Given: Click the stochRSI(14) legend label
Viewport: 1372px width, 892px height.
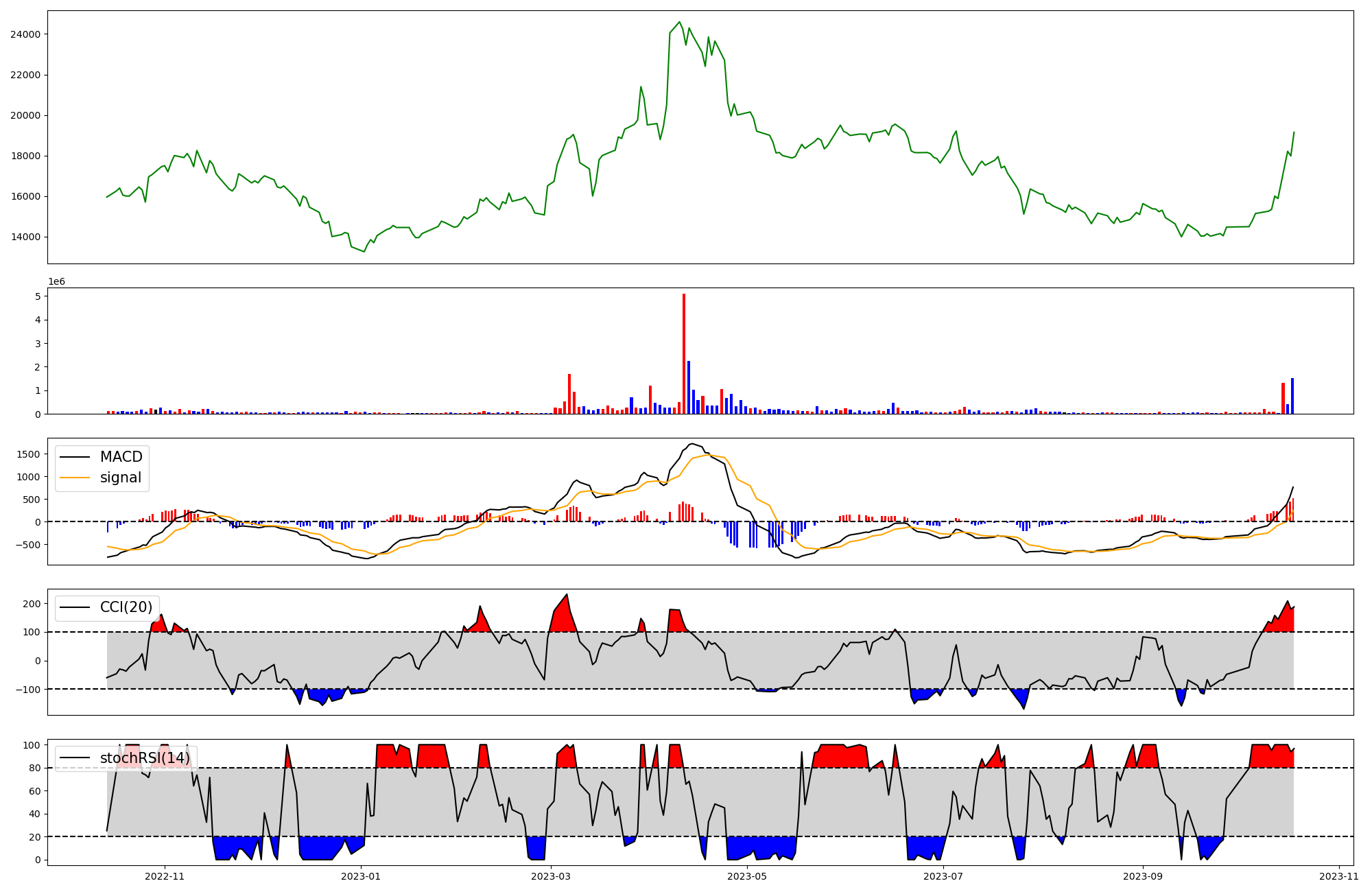Looking at the screenshot, I should (145, 758).
